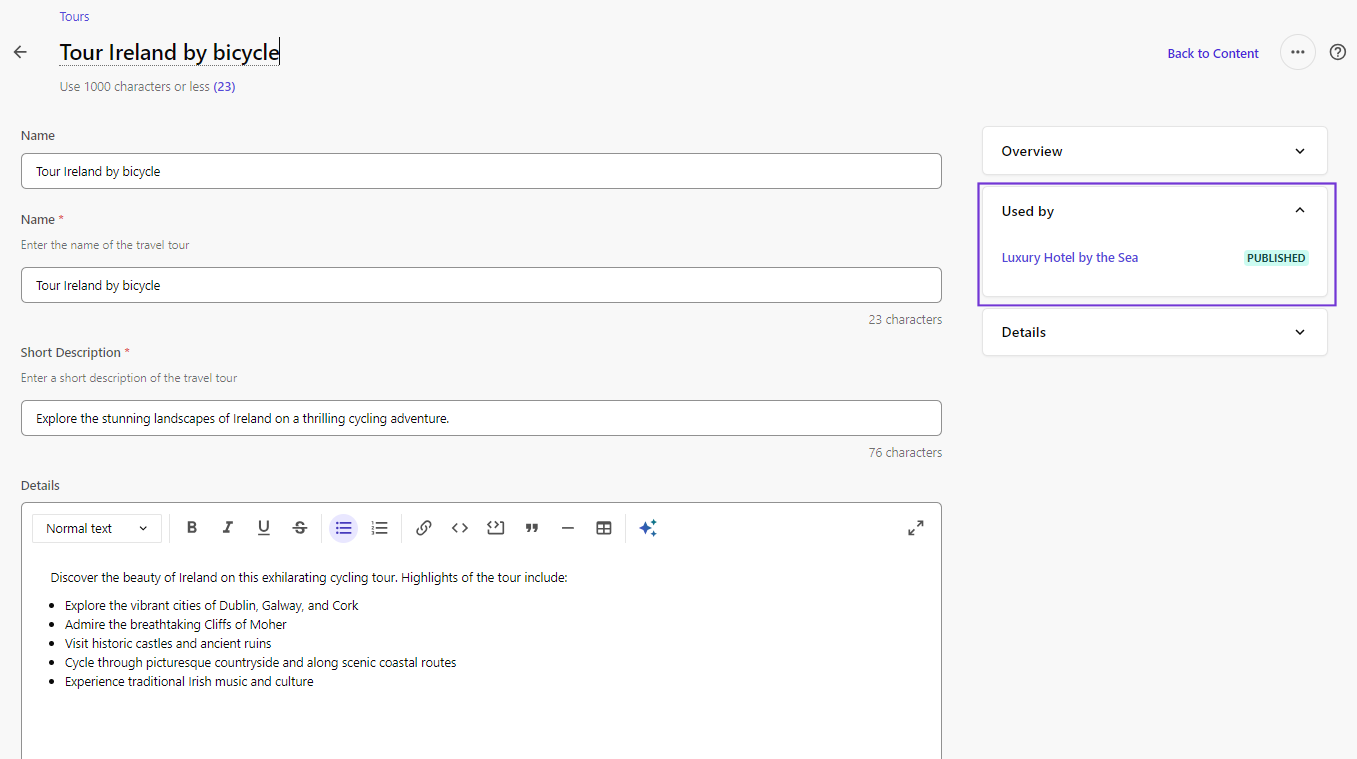This screenshot has width=1357, height=759.
Task: Click the '23 characters' counter text
Action: (x=905, y=319)
